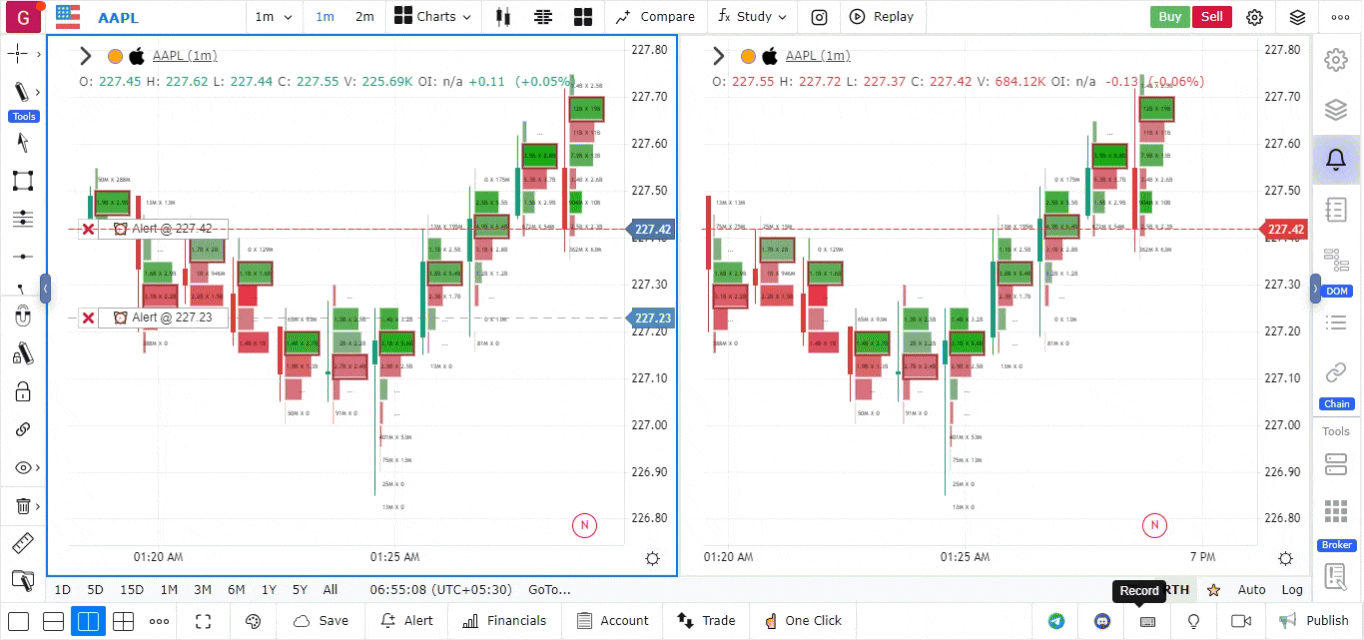Open the alerts bell in right sidebar
Screen dimensions: 1364x640
(1335, 159)
